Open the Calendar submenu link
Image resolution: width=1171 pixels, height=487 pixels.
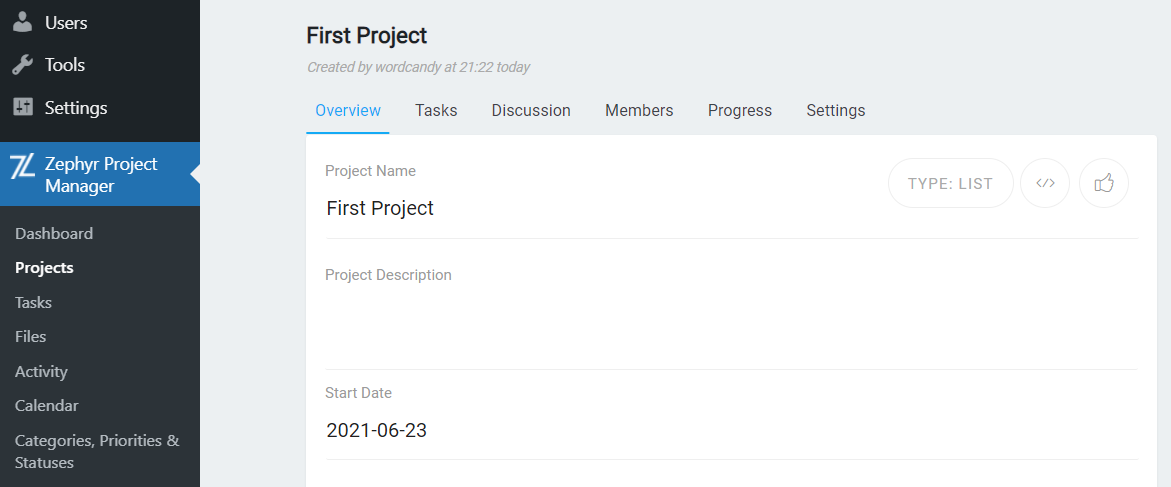click(x=47, y=406)
